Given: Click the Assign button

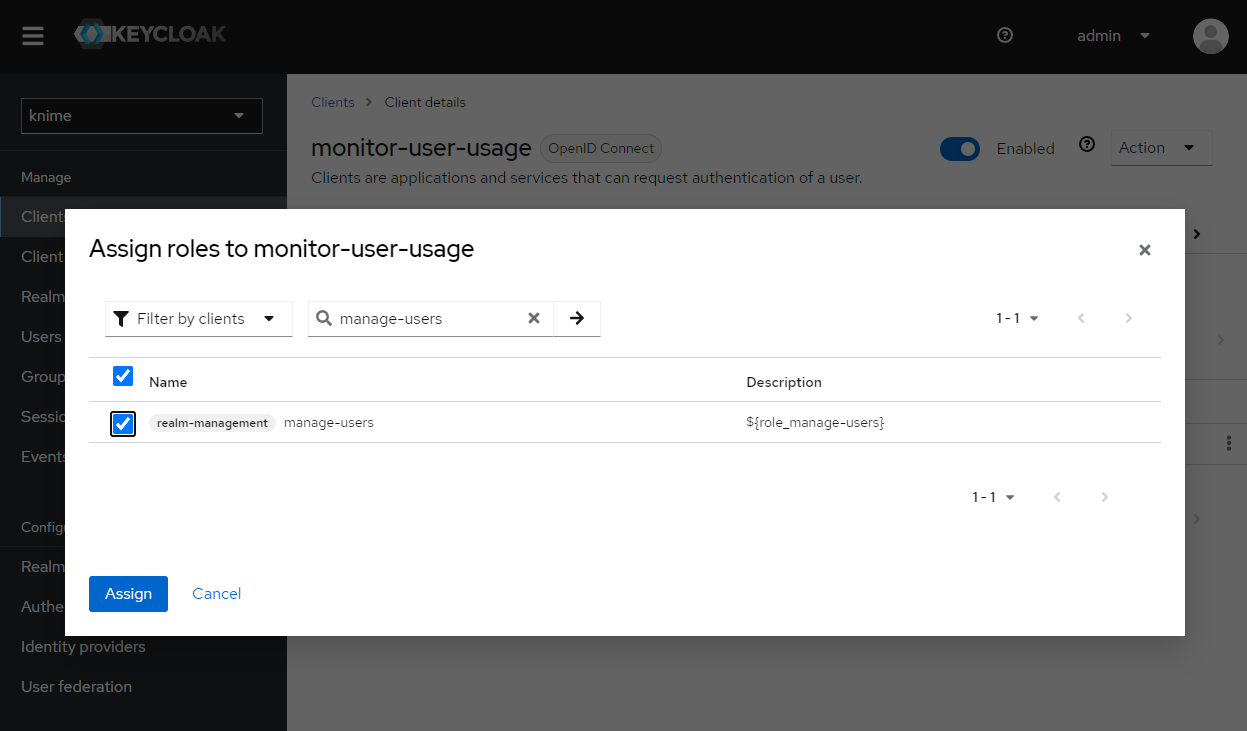Looking at the screenshot, I should [x=128, y=594].
